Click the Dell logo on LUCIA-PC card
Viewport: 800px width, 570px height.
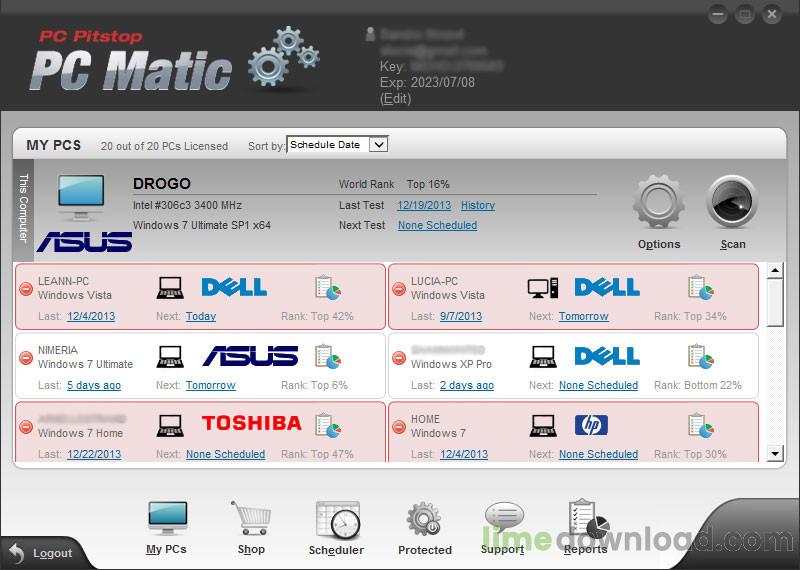click(x=607, y=287)
